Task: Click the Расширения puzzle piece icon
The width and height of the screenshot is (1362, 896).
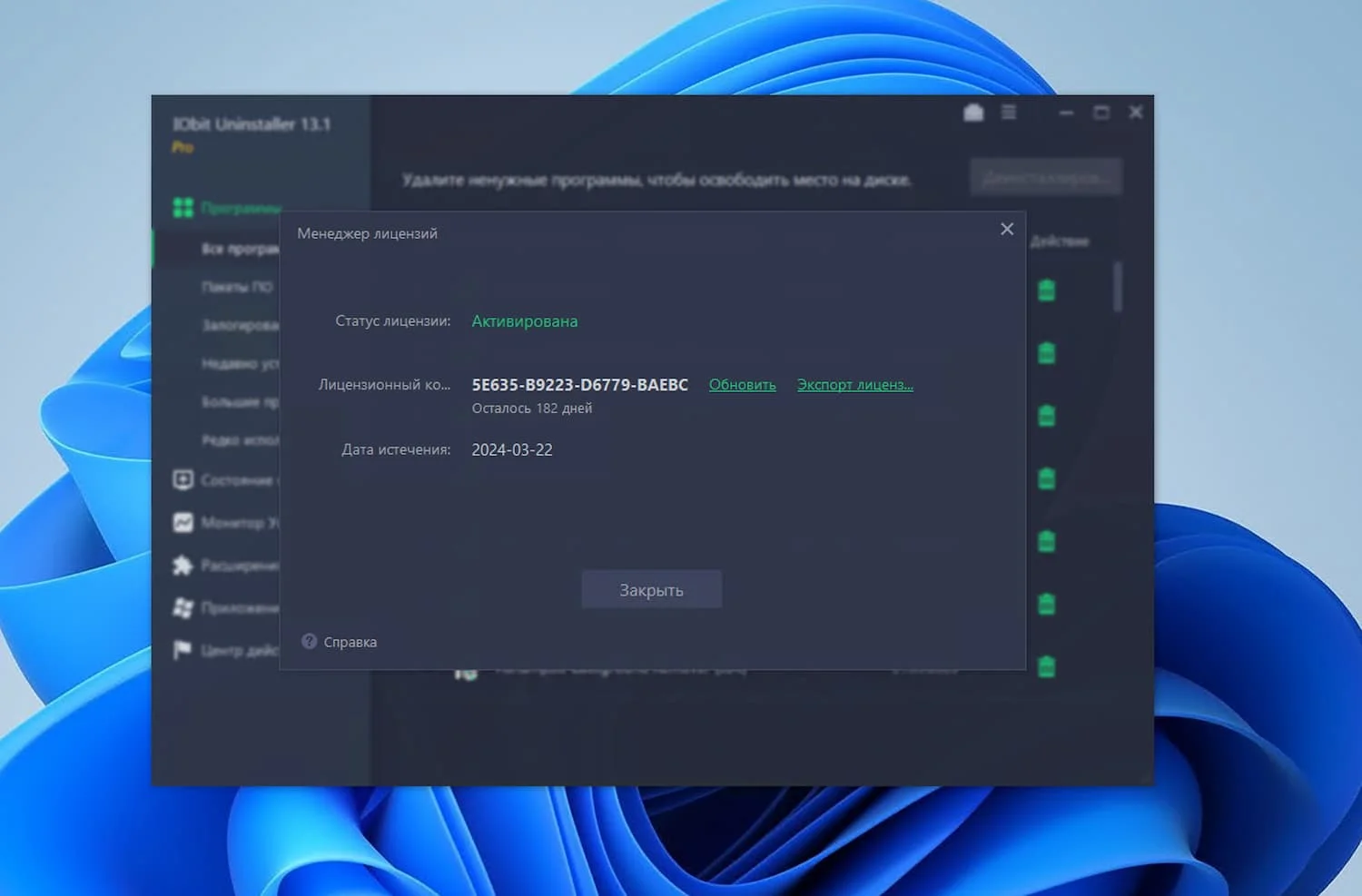Action: point(183,565)
